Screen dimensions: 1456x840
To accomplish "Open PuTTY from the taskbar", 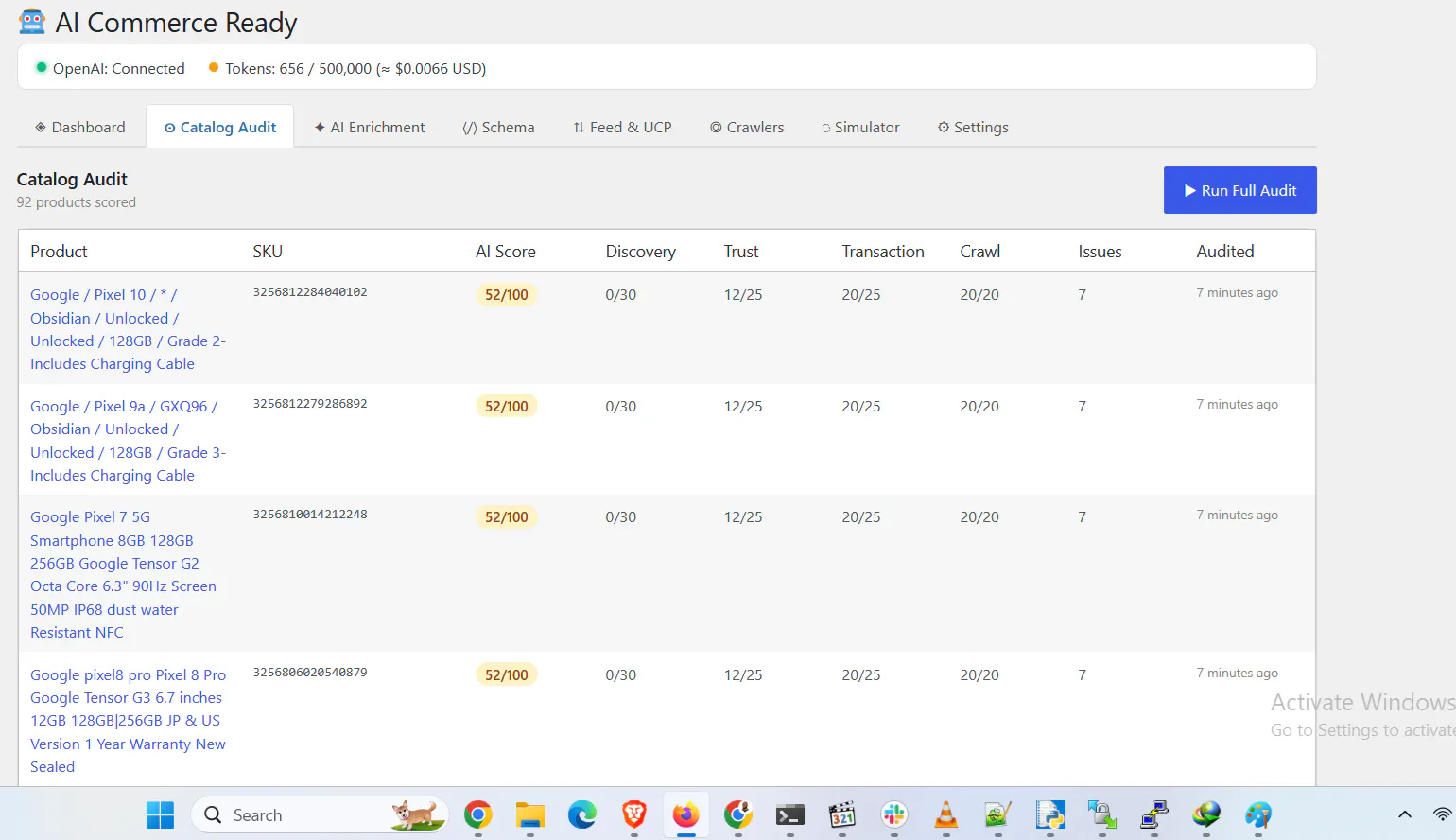I will [x=1154, y=814].
